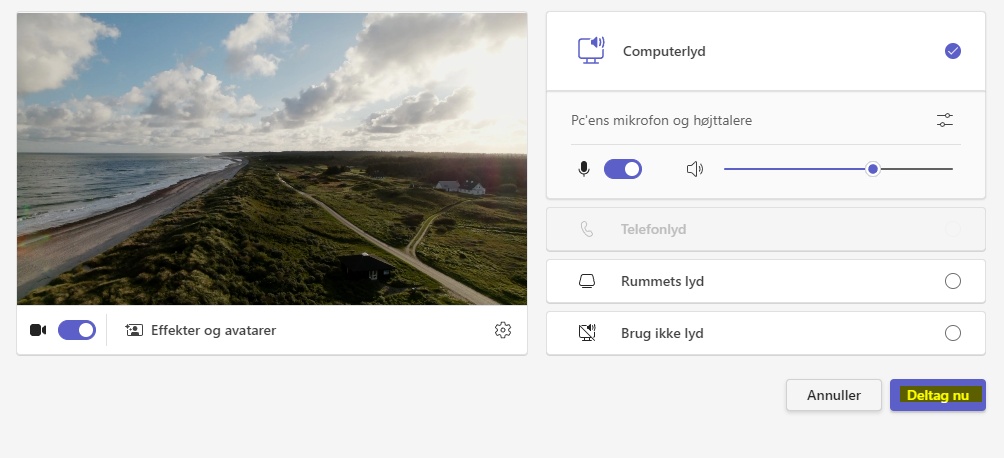The image size is (1004, 458).
Task: Turn off the camera toggle switch
Action: click(77, 330)
